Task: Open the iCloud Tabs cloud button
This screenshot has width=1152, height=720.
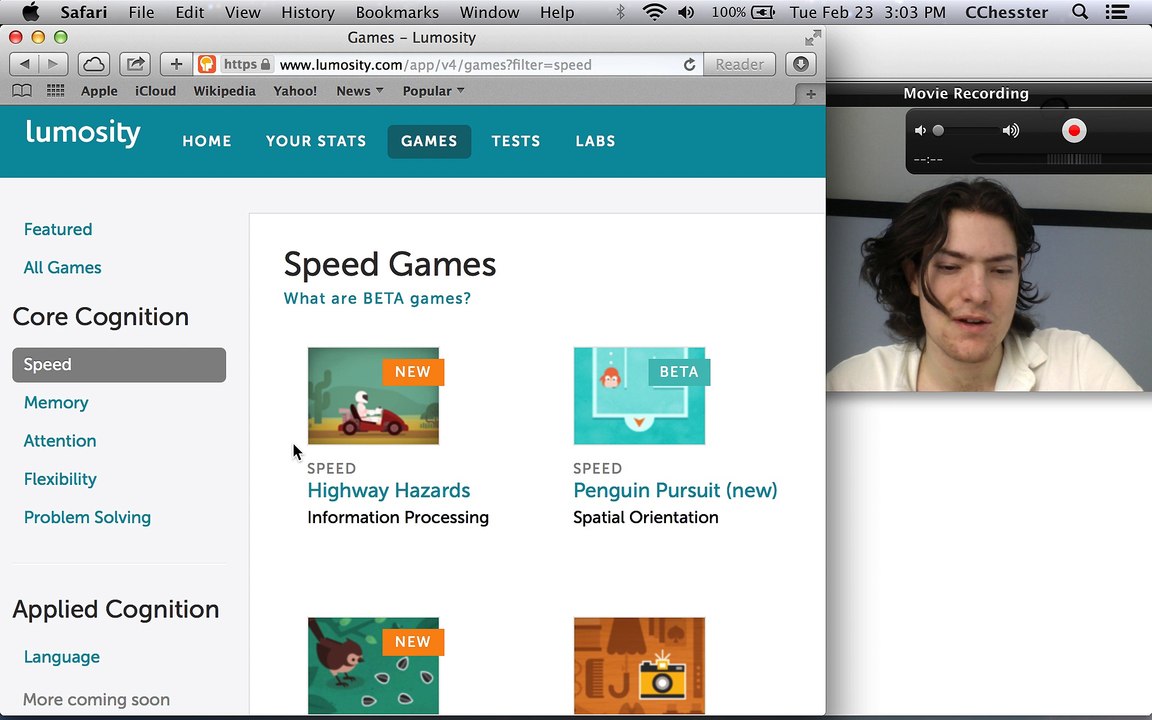Action: click(x=93, y=65)
